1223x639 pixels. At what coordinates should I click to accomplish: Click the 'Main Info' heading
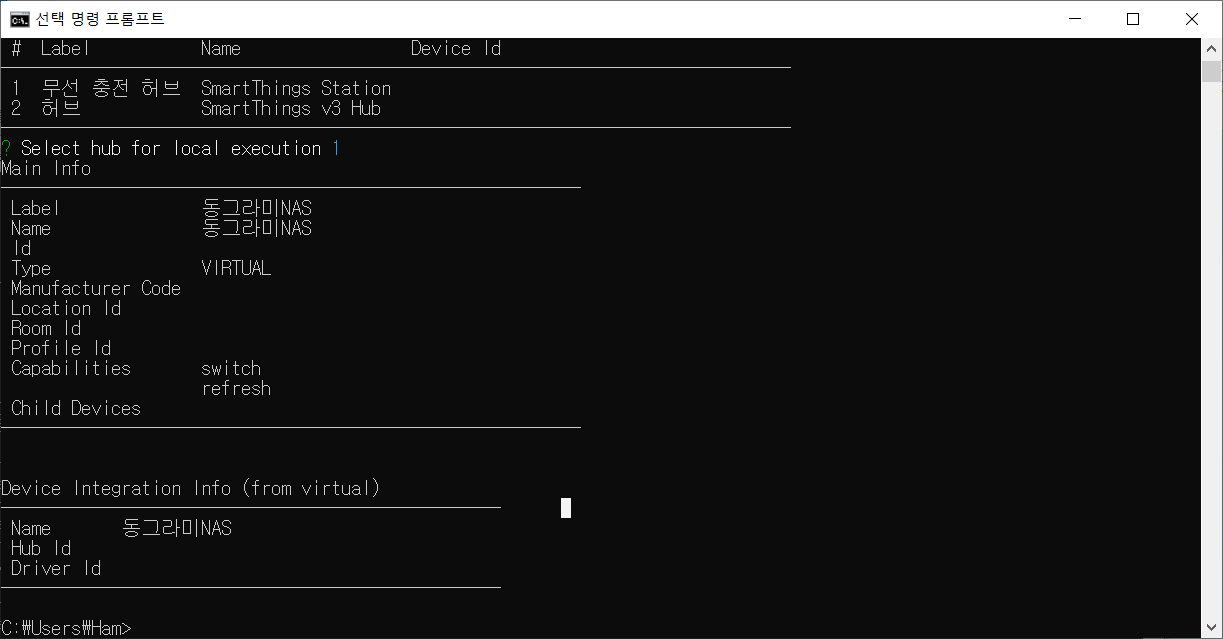click(x=46, y=168)
